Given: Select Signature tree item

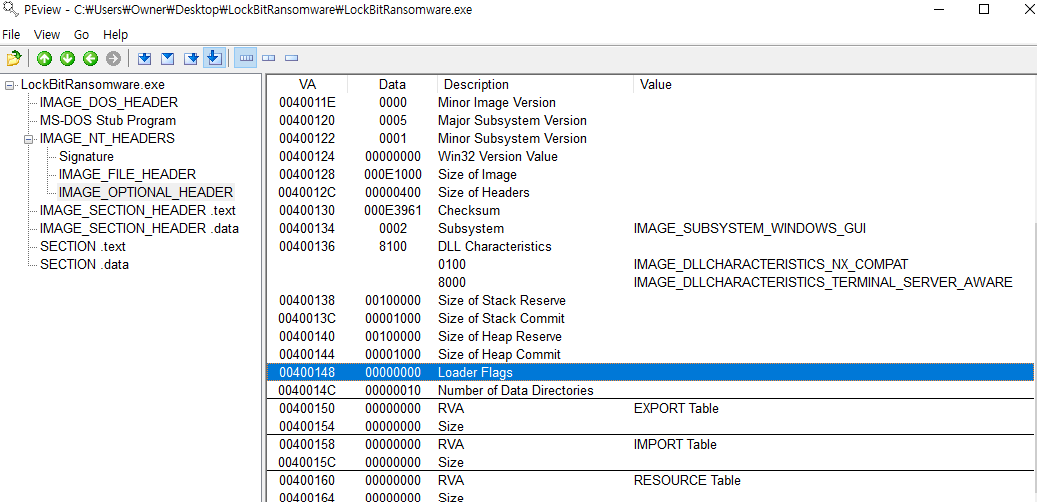Looking at the screenshot, I should point(86,157).
